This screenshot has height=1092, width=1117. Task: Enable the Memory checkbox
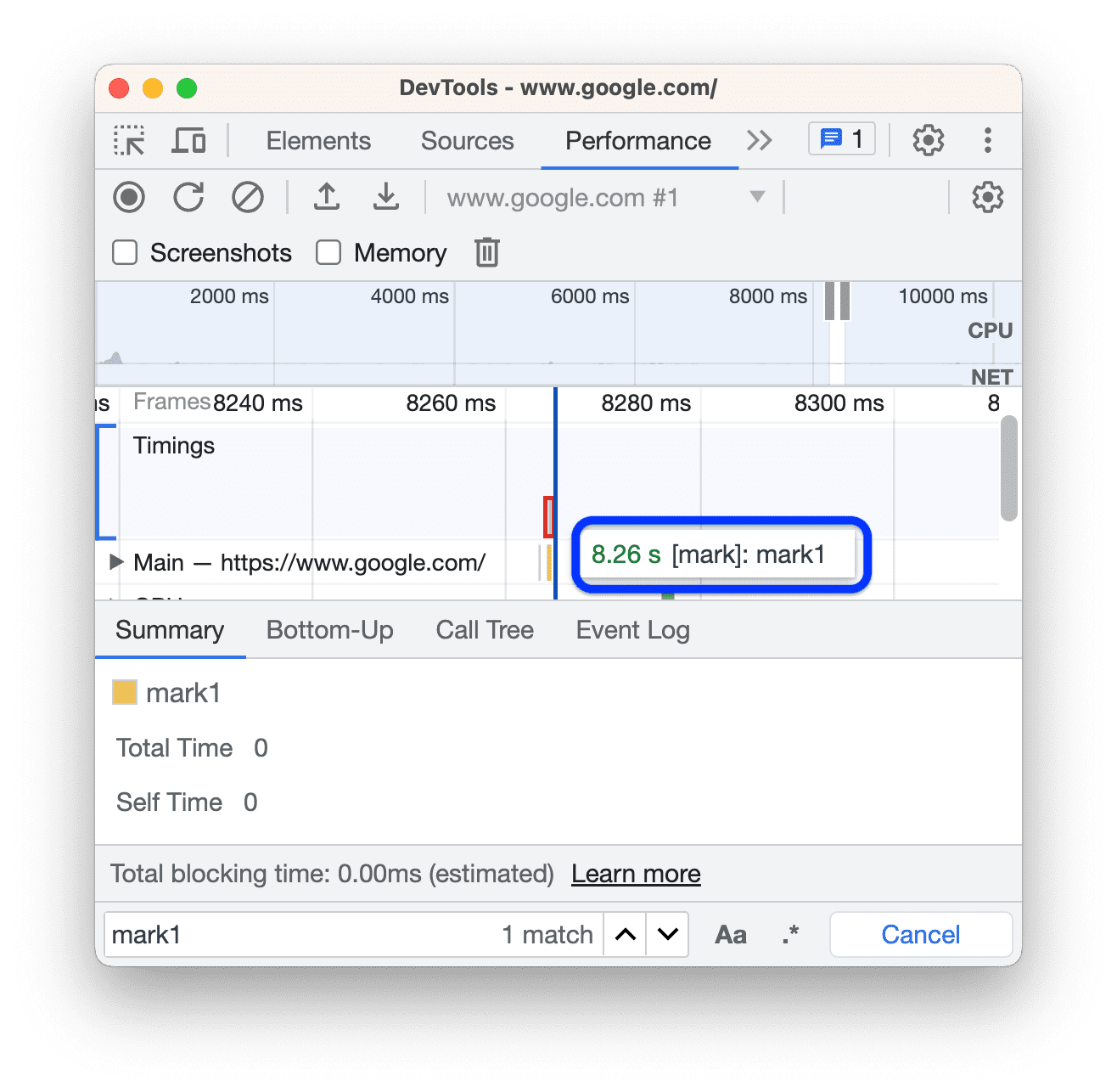(x=328, y=252)
